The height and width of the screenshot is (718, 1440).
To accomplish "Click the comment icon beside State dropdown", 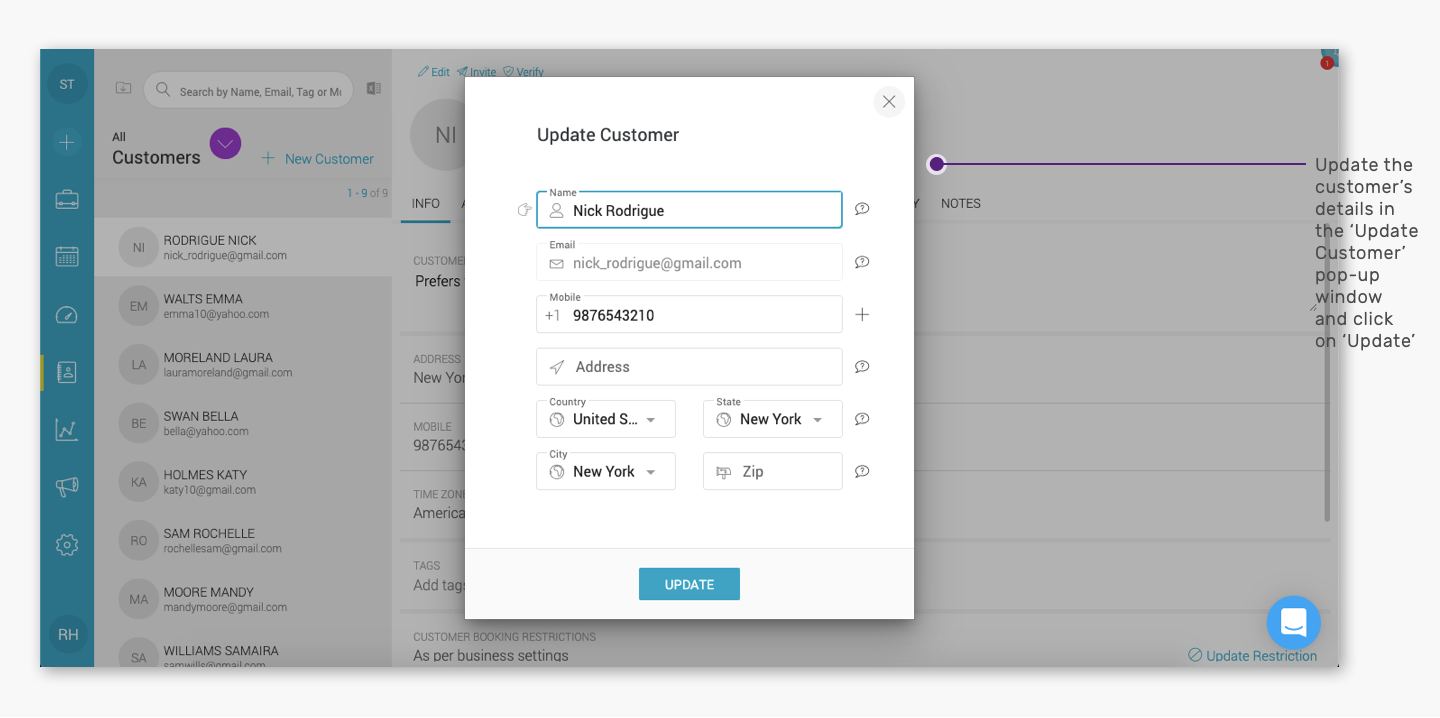I will coord(862,419).
